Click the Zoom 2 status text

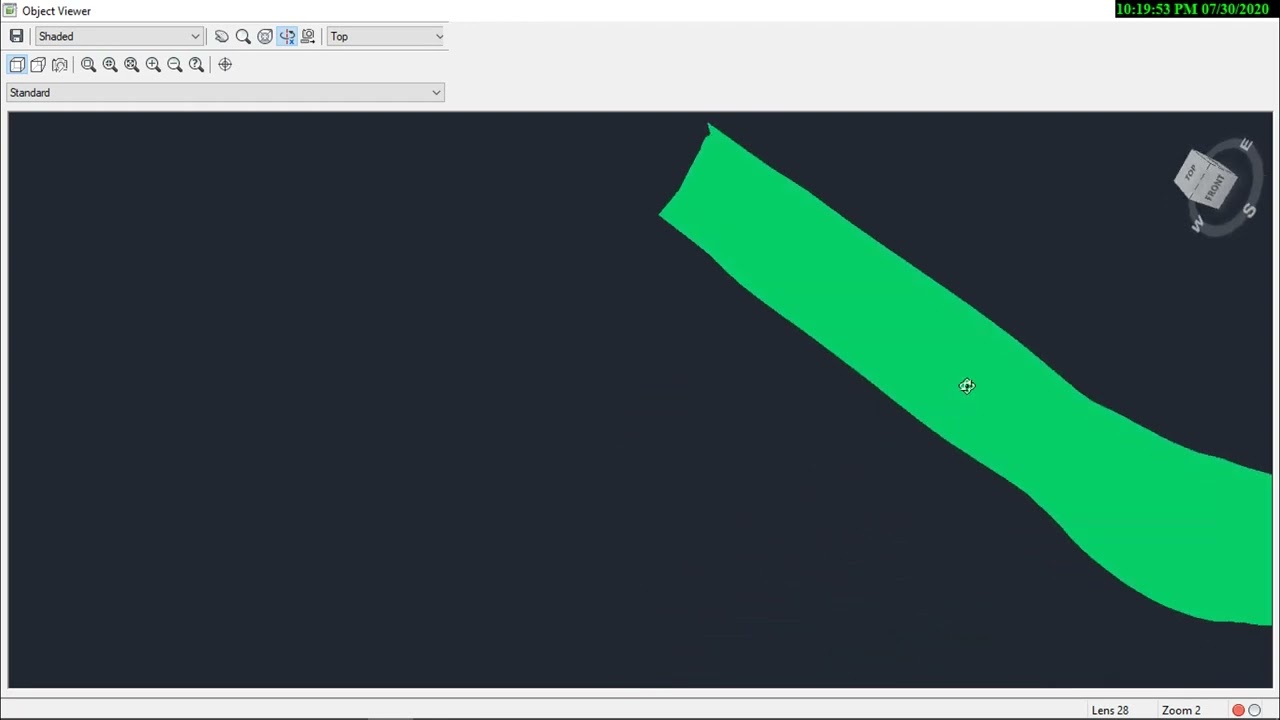point(1181,710)
